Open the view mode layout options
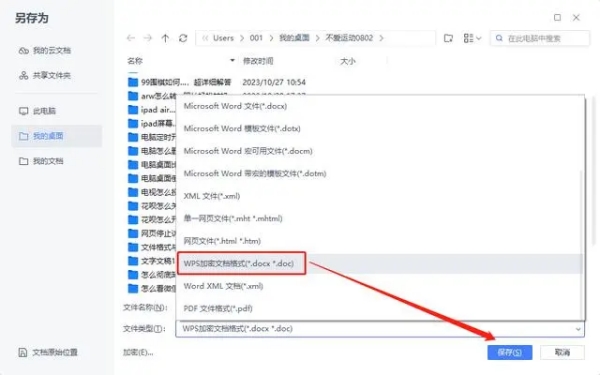The width and height of the screenshot is (600, 375). [x=472, y=38]
